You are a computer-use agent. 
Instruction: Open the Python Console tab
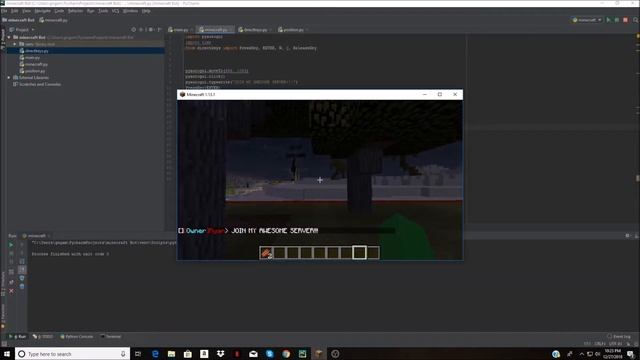77,337
